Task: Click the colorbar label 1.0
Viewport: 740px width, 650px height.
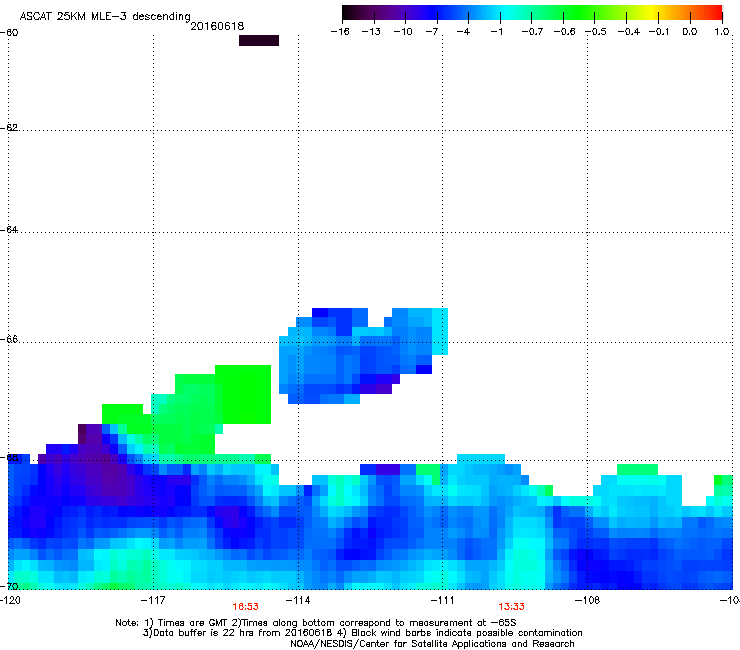Action: click(722, 32)
